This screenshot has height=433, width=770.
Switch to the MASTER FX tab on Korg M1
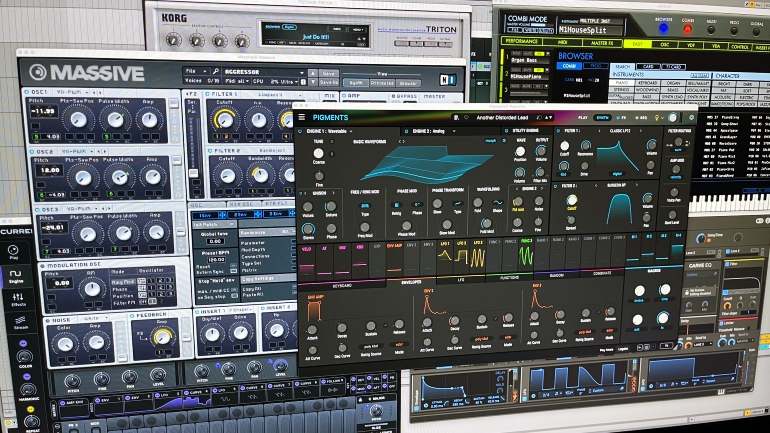pos(602,43)
